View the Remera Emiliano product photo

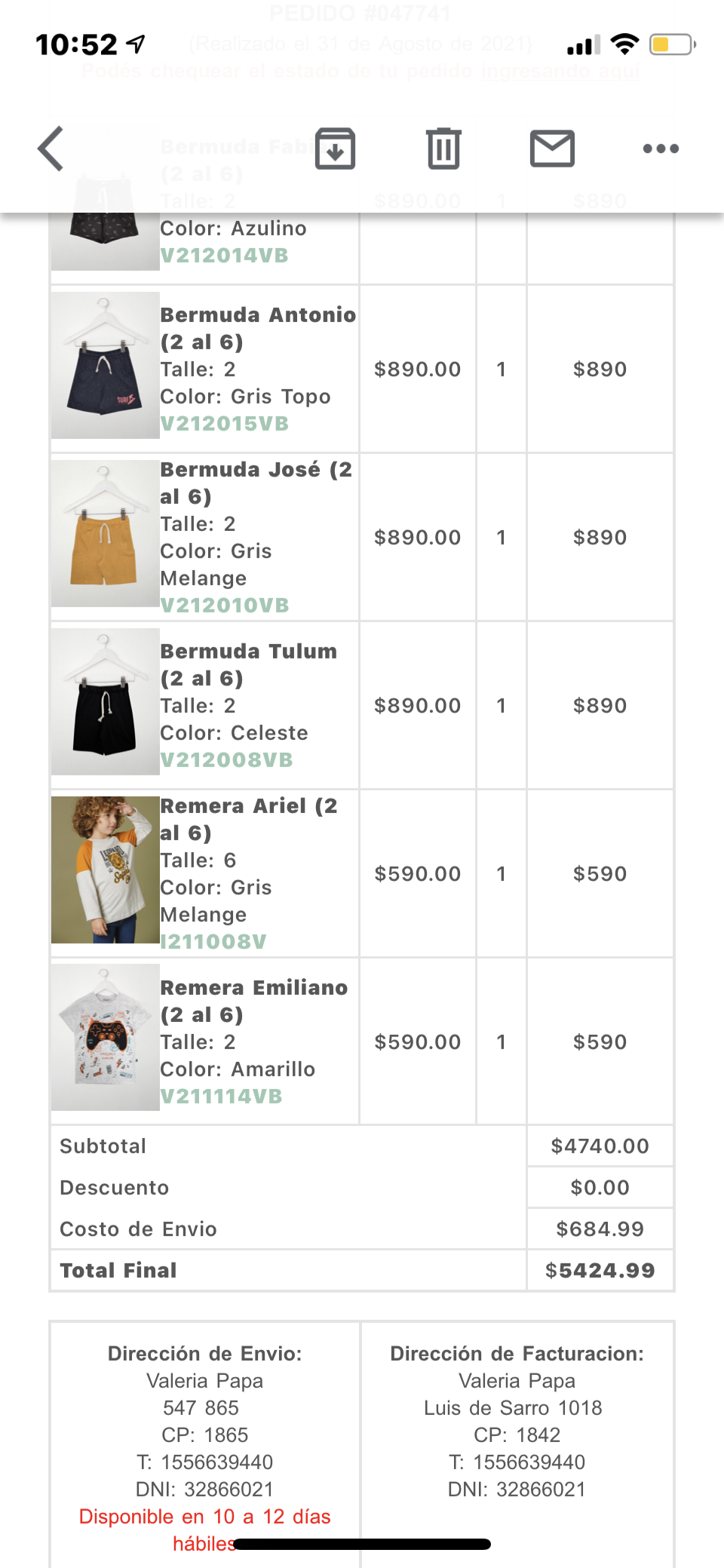[x=105, y=1039]
